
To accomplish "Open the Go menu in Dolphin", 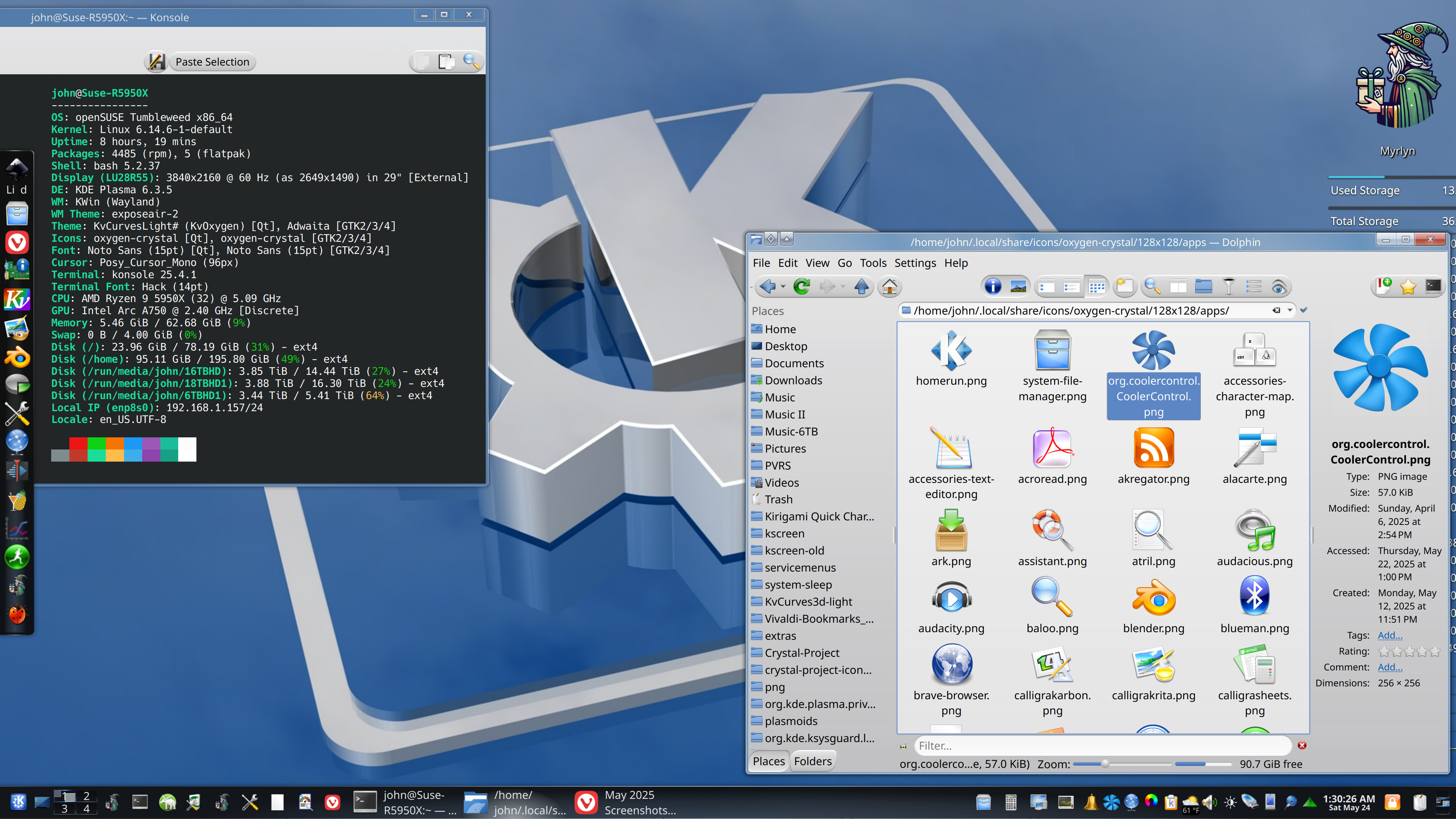I will pyautogui.click(x=844, y=263).
